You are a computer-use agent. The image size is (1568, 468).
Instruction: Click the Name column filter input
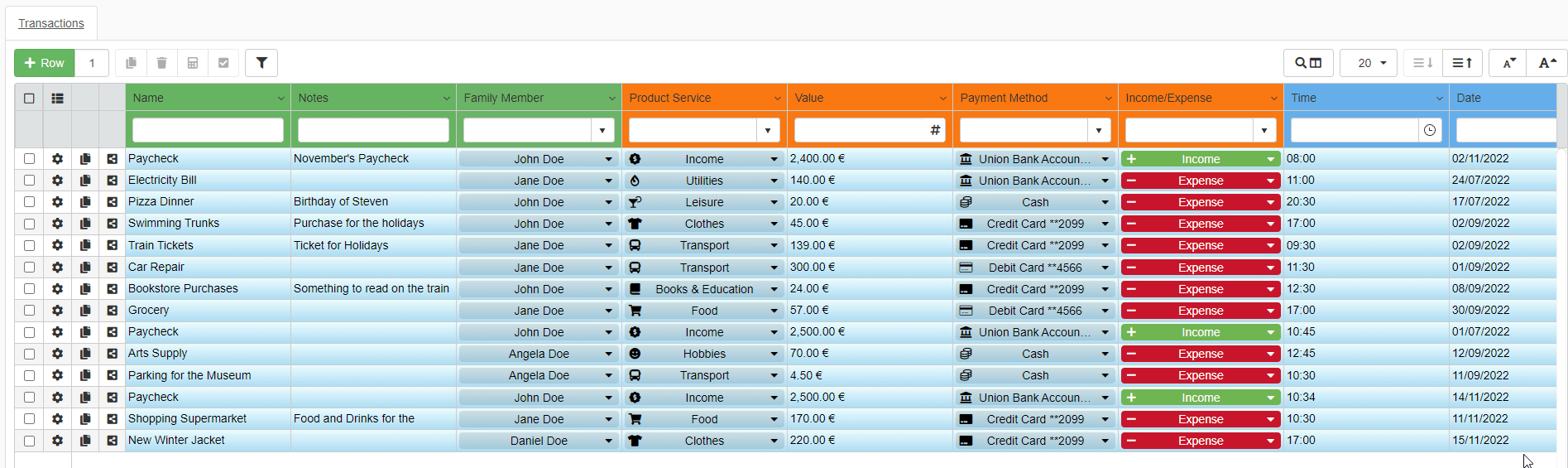208,130
